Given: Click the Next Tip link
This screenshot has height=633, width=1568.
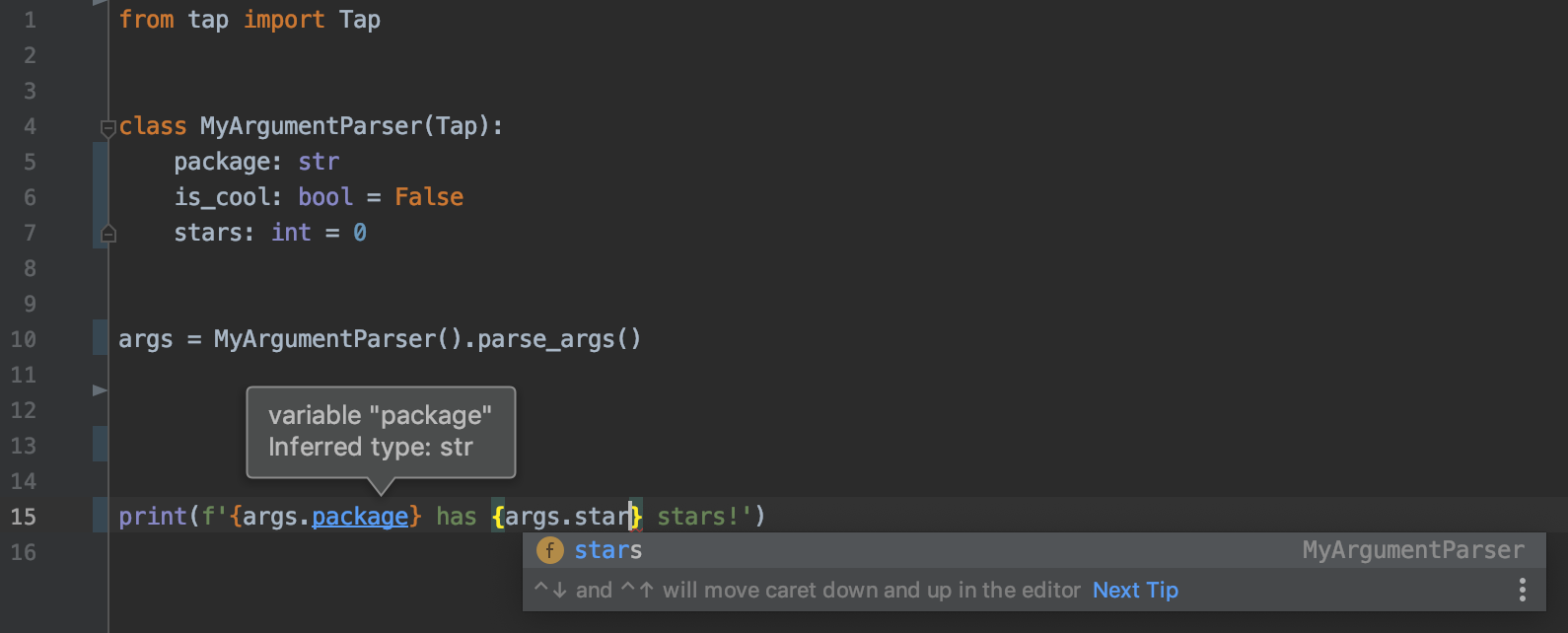Looking at the screenshot, I should [1135, 590].
